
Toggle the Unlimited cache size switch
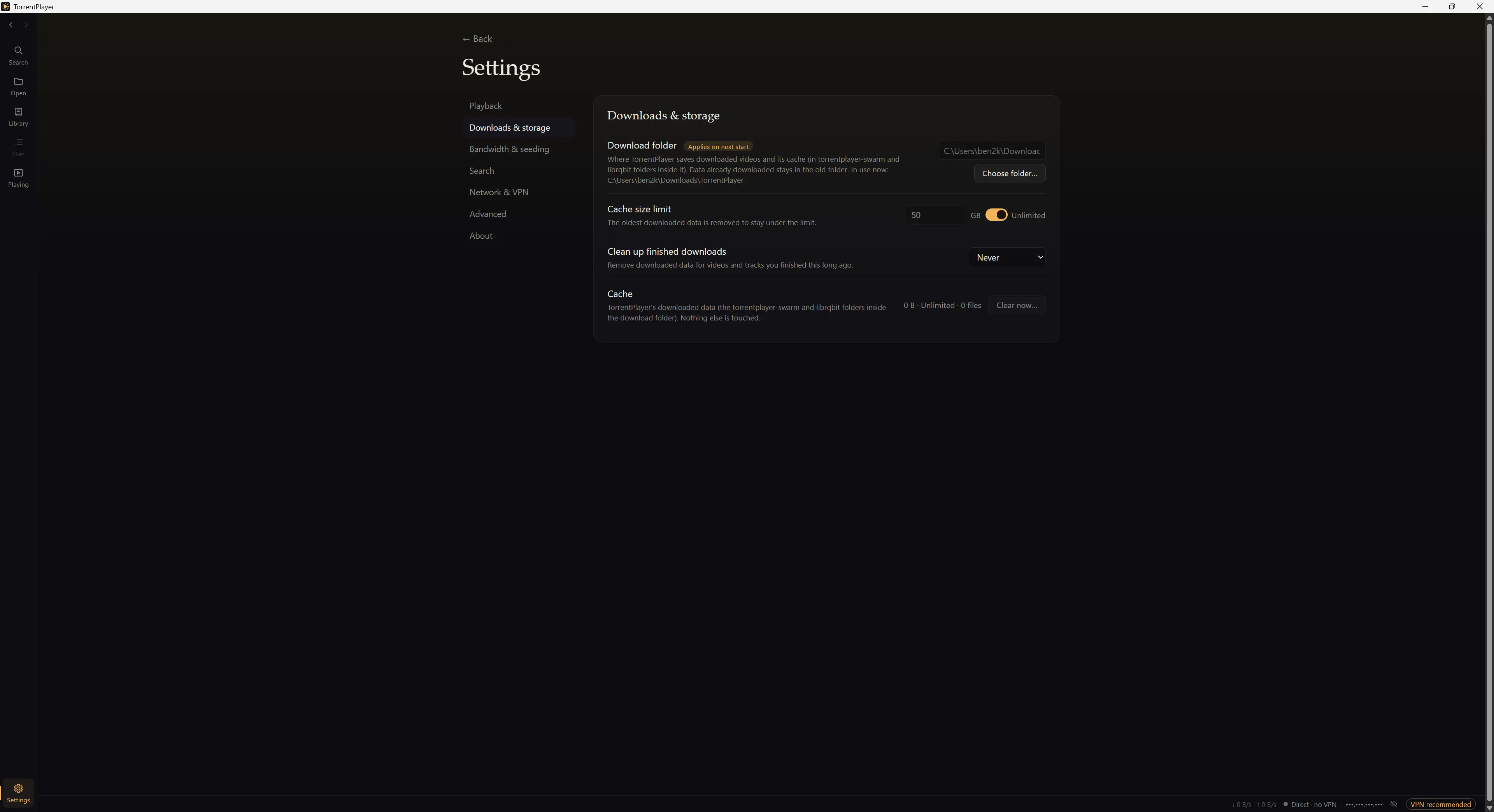click(x=996, y=215)
